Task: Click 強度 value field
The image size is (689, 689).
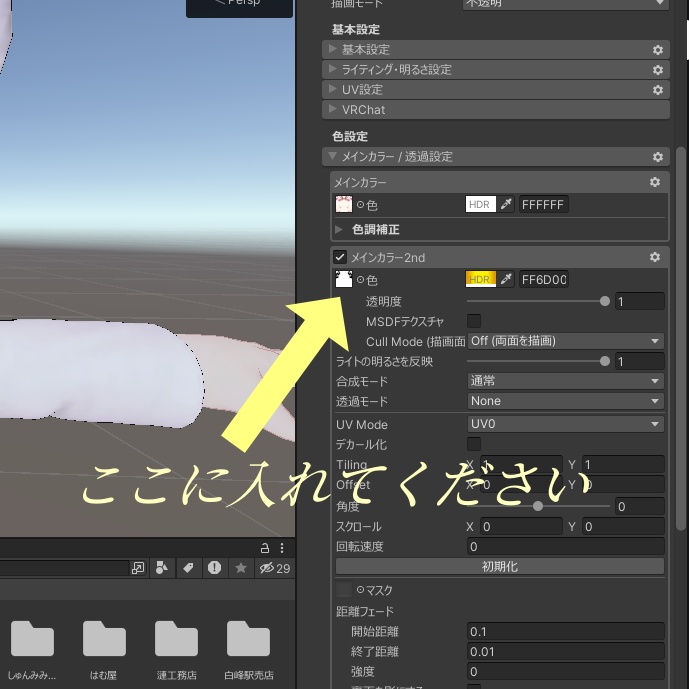Action: pos(566,671)
